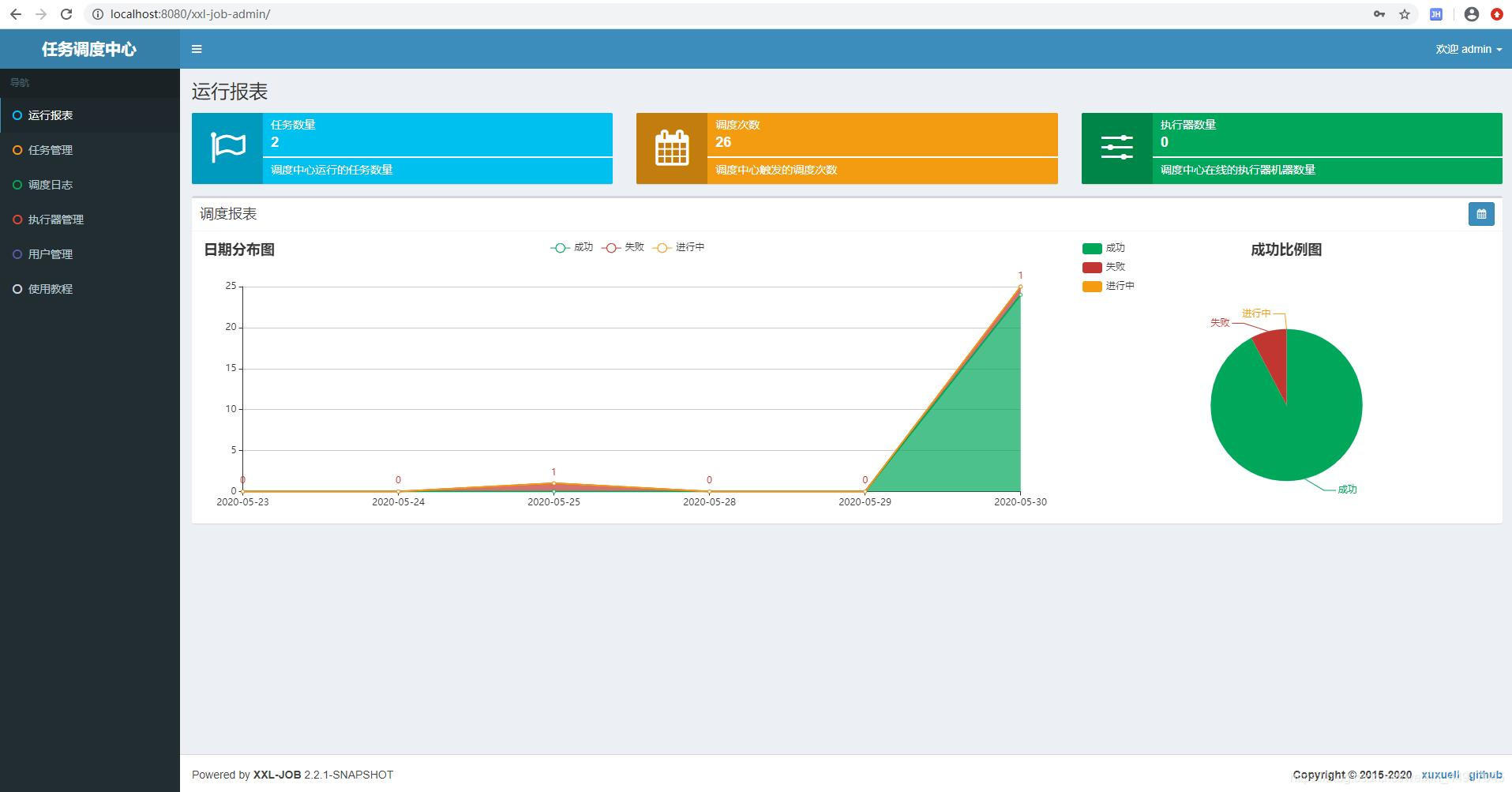Open the xuxueli link in footer
This screenshot has height=792, width=1512.
[1440, 775]
